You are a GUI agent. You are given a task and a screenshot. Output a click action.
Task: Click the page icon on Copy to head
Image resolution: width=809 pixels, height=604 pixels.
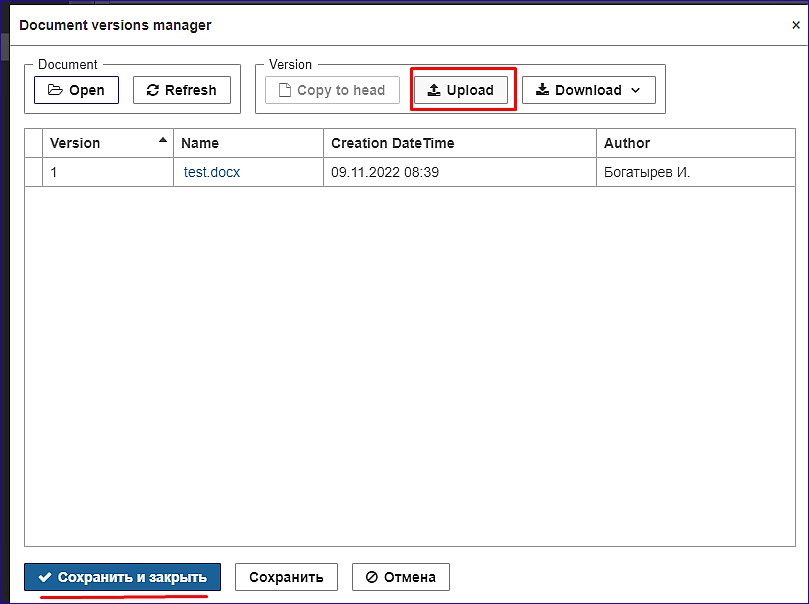click(284, 90)
